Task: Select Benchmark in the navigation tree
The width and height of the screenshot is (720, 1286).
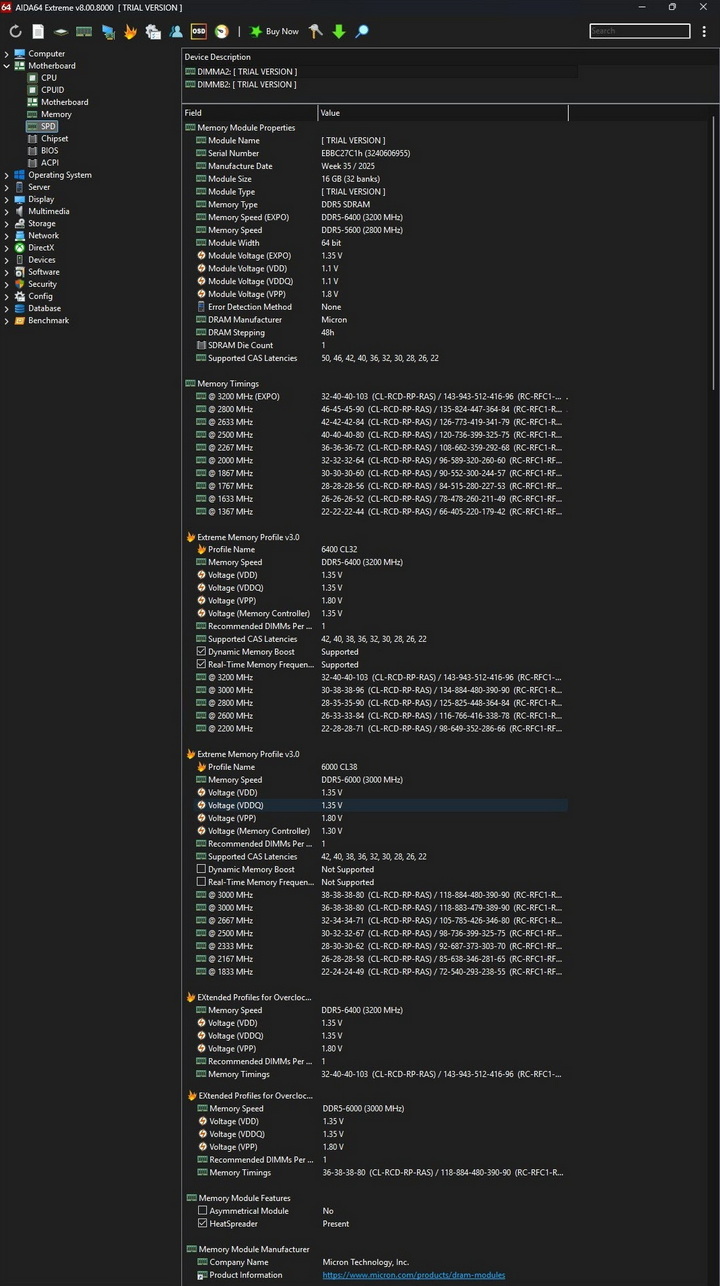Action: coord(48,320)
